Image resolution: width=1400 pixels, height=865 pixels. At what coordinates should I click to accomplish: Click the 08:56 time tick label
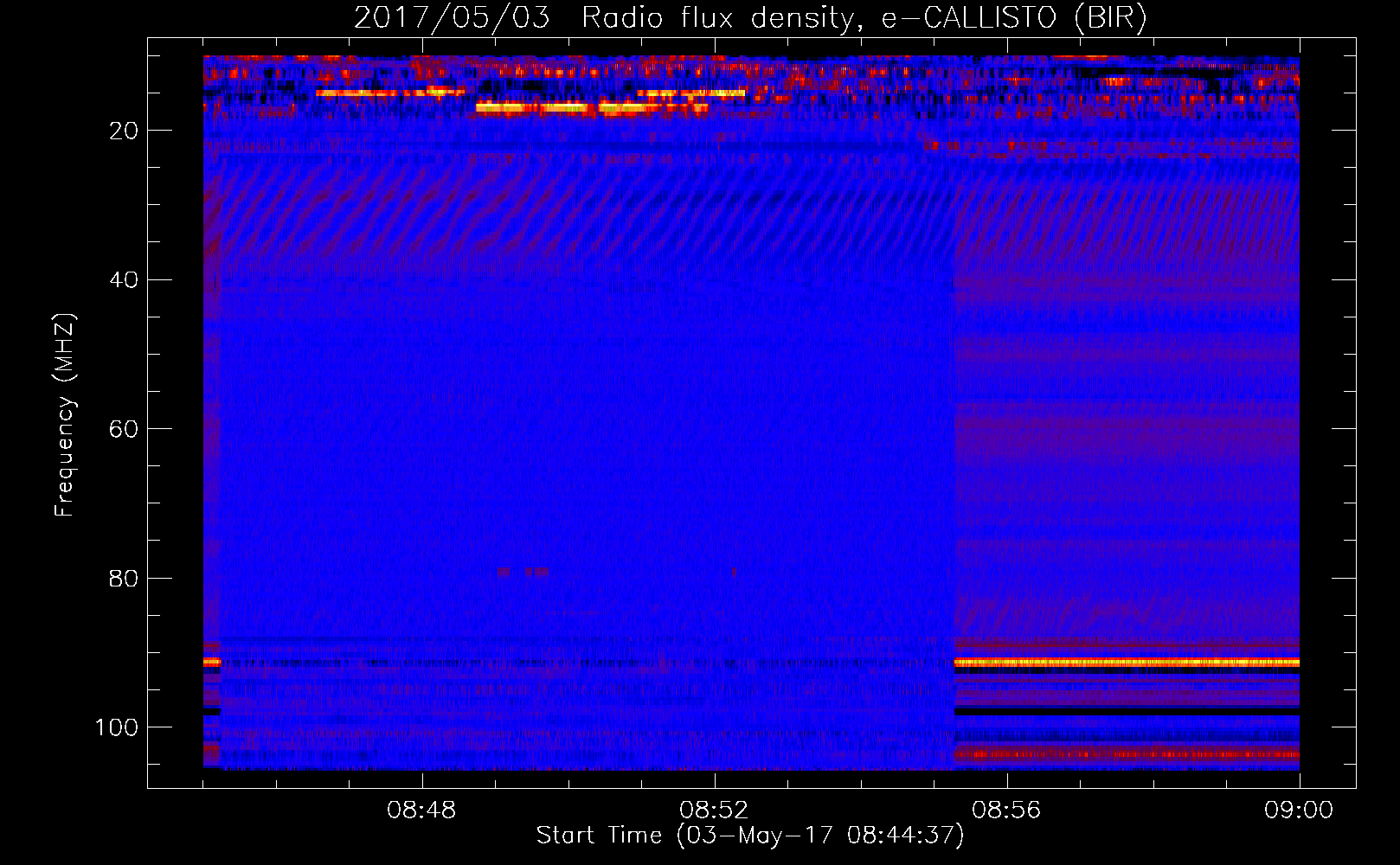pyautogui.click(x=1006, y=811)
